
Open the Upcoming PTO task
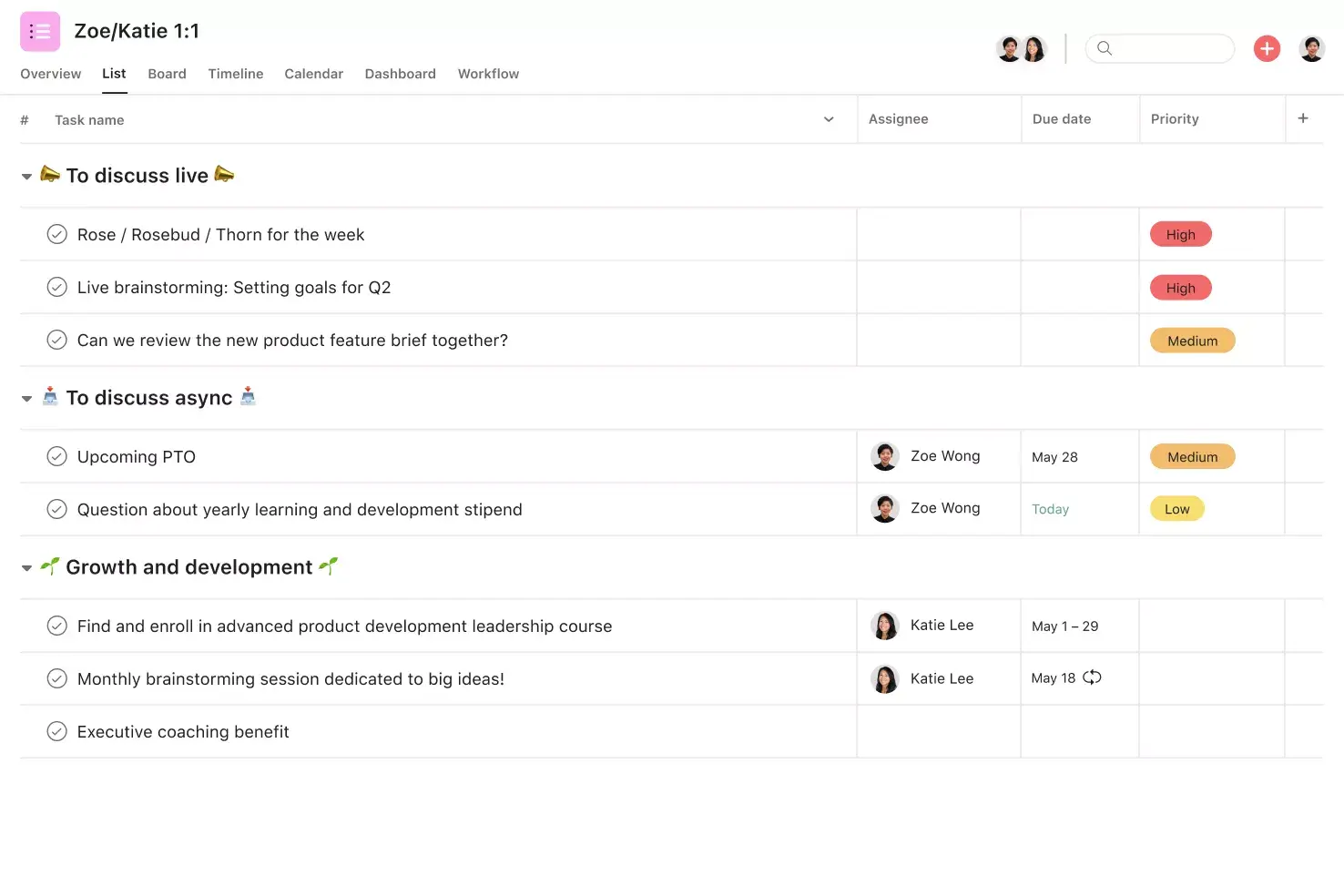click(136, 456)
